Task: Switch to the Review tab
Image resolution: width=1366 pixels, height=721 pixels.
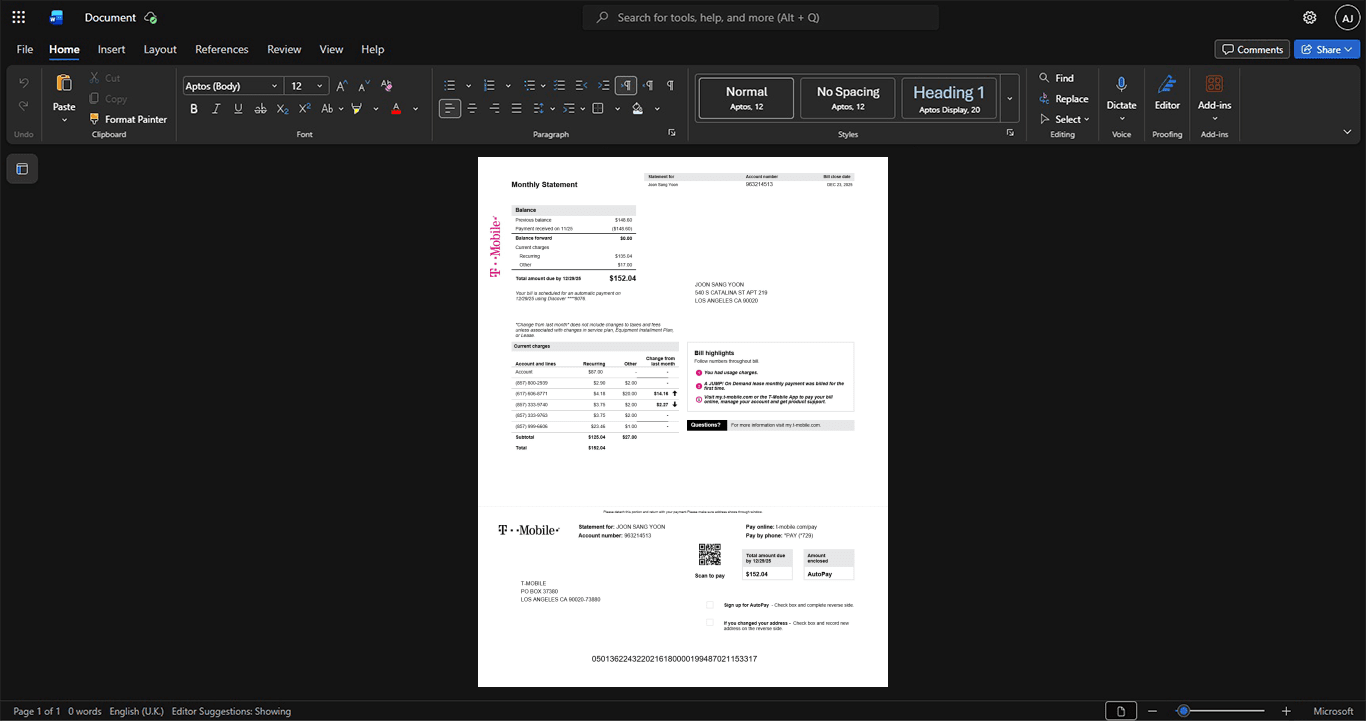Action: (x=284, y=49)
